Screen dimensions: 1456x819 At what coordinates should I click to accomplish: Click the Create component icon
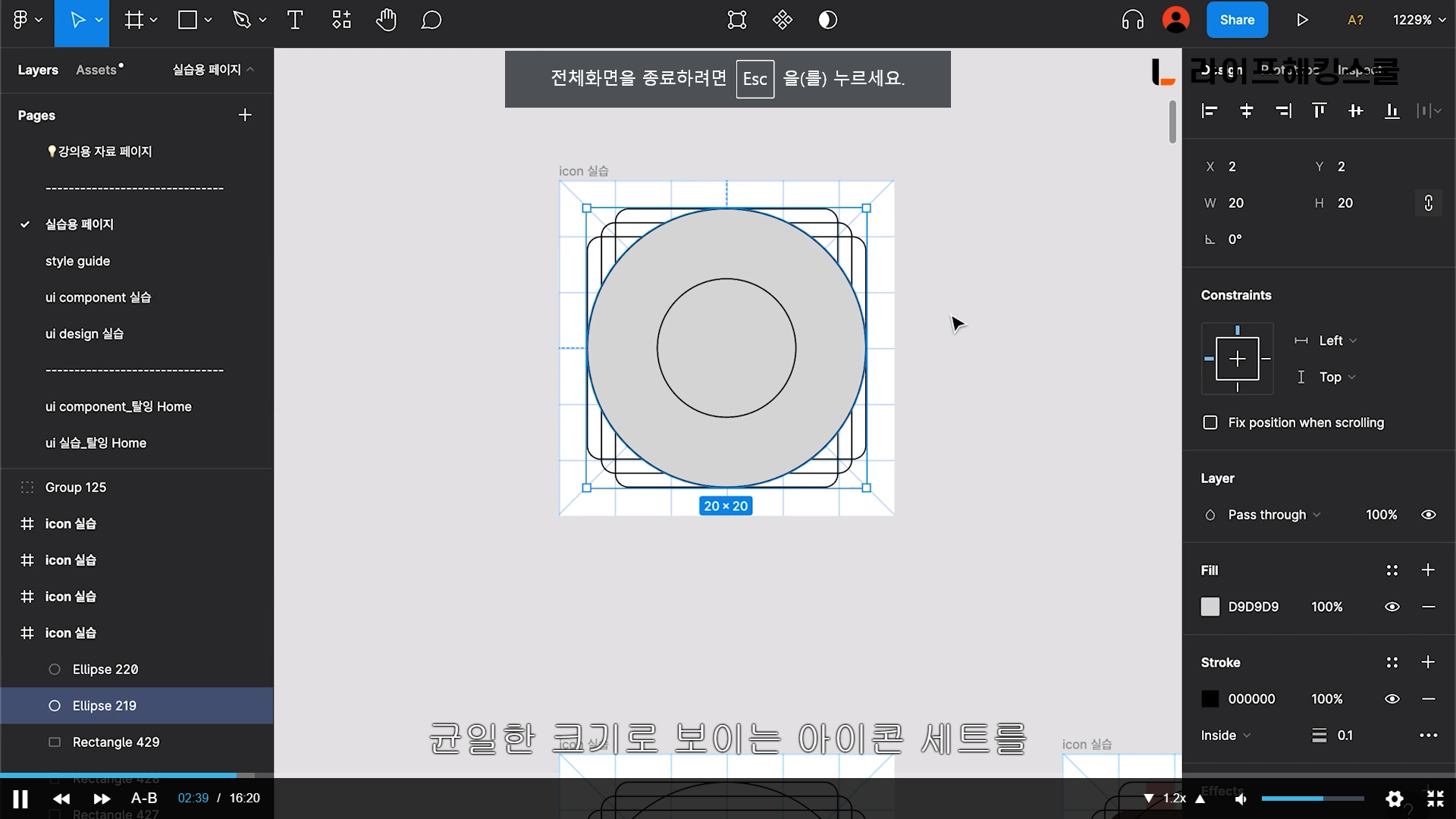[782, 20]
